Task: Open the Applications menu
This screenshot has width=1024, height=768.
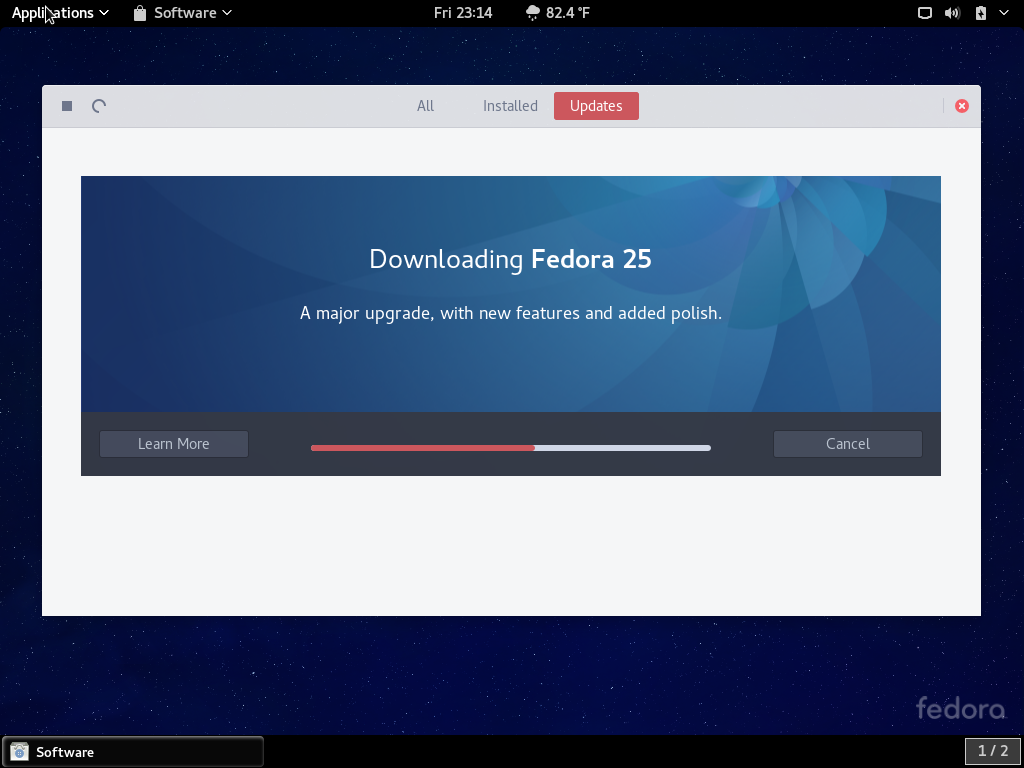Action: [60, 13]
